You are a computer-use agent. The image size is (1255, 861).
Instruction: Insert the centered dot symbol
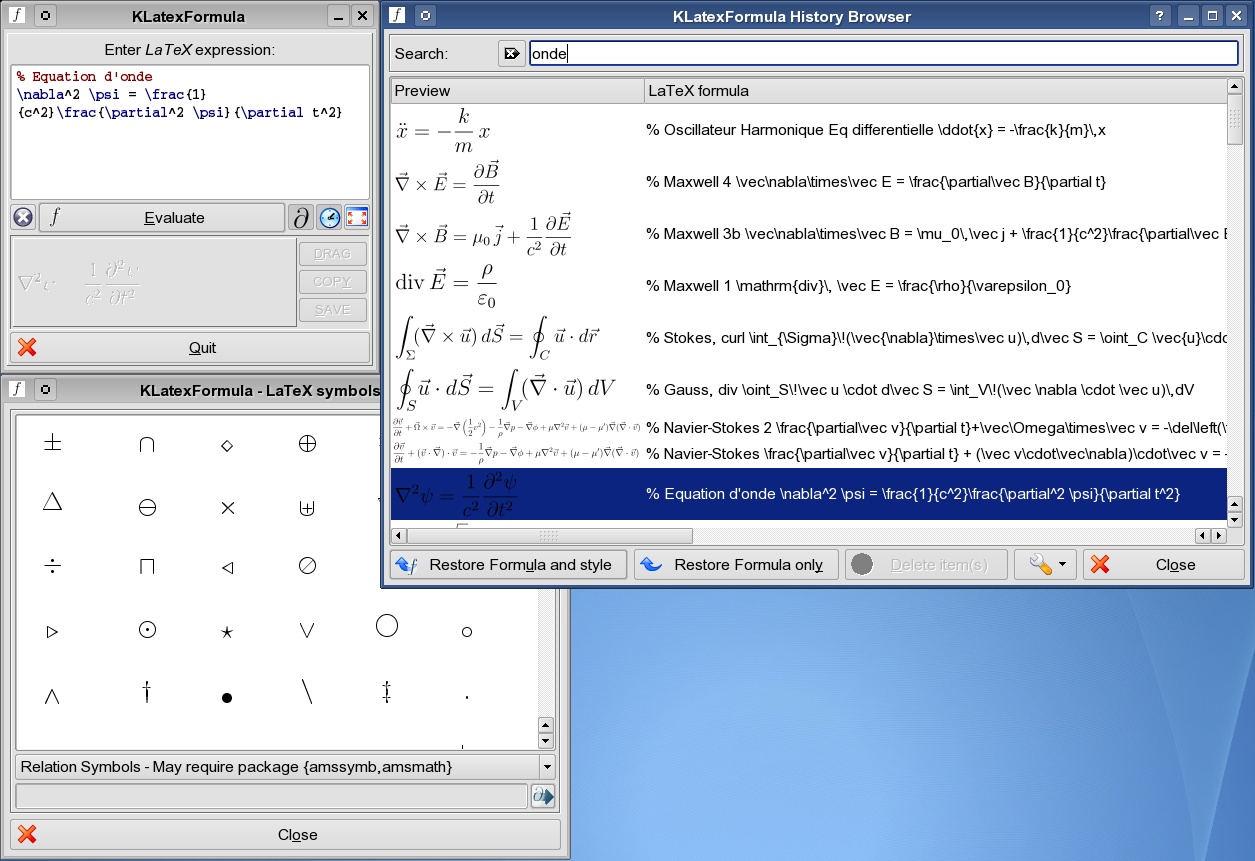point(466,697)
